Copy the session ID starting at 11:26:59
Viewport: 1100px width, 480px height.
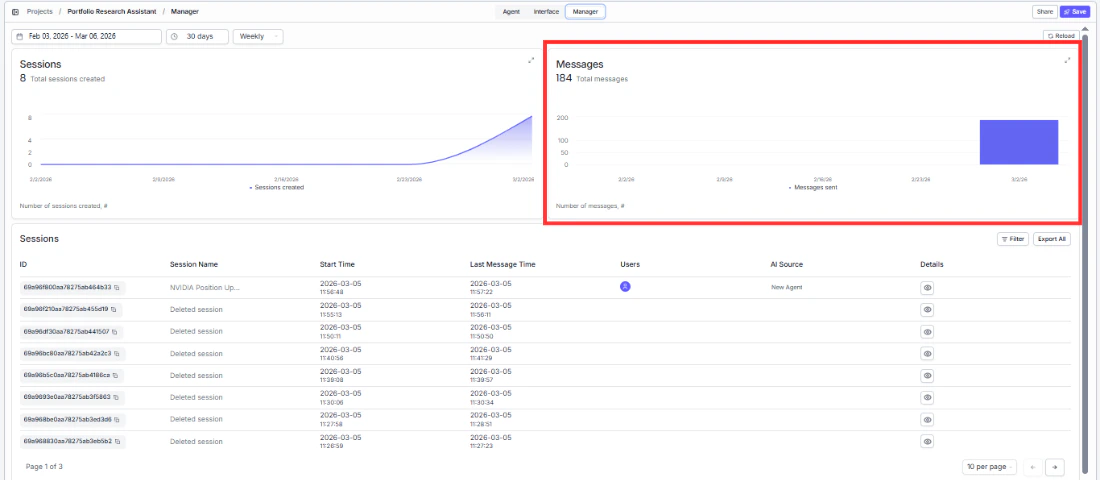click(118, 441)
